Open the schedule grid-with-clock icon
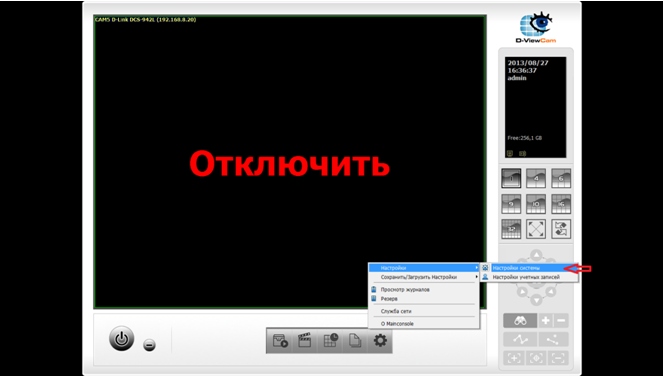 click(x=330, y=340)
